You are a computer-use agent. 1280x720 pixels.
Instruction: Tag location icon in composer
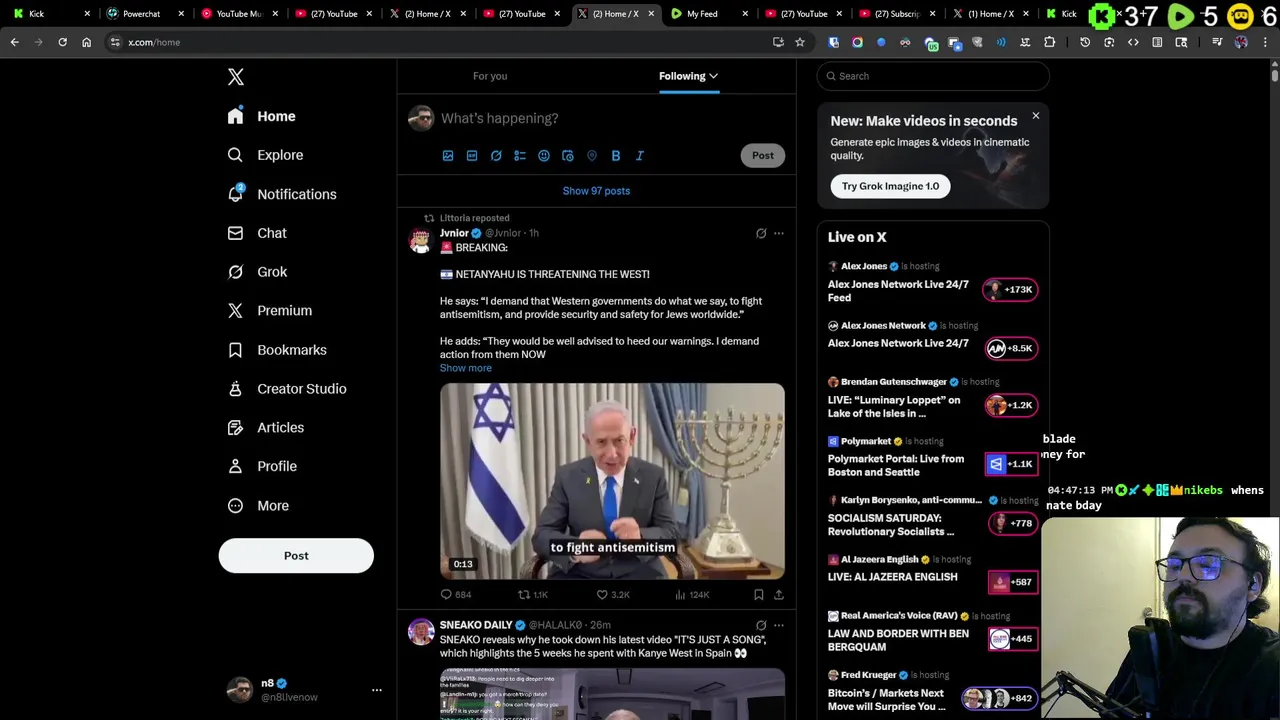592,156
